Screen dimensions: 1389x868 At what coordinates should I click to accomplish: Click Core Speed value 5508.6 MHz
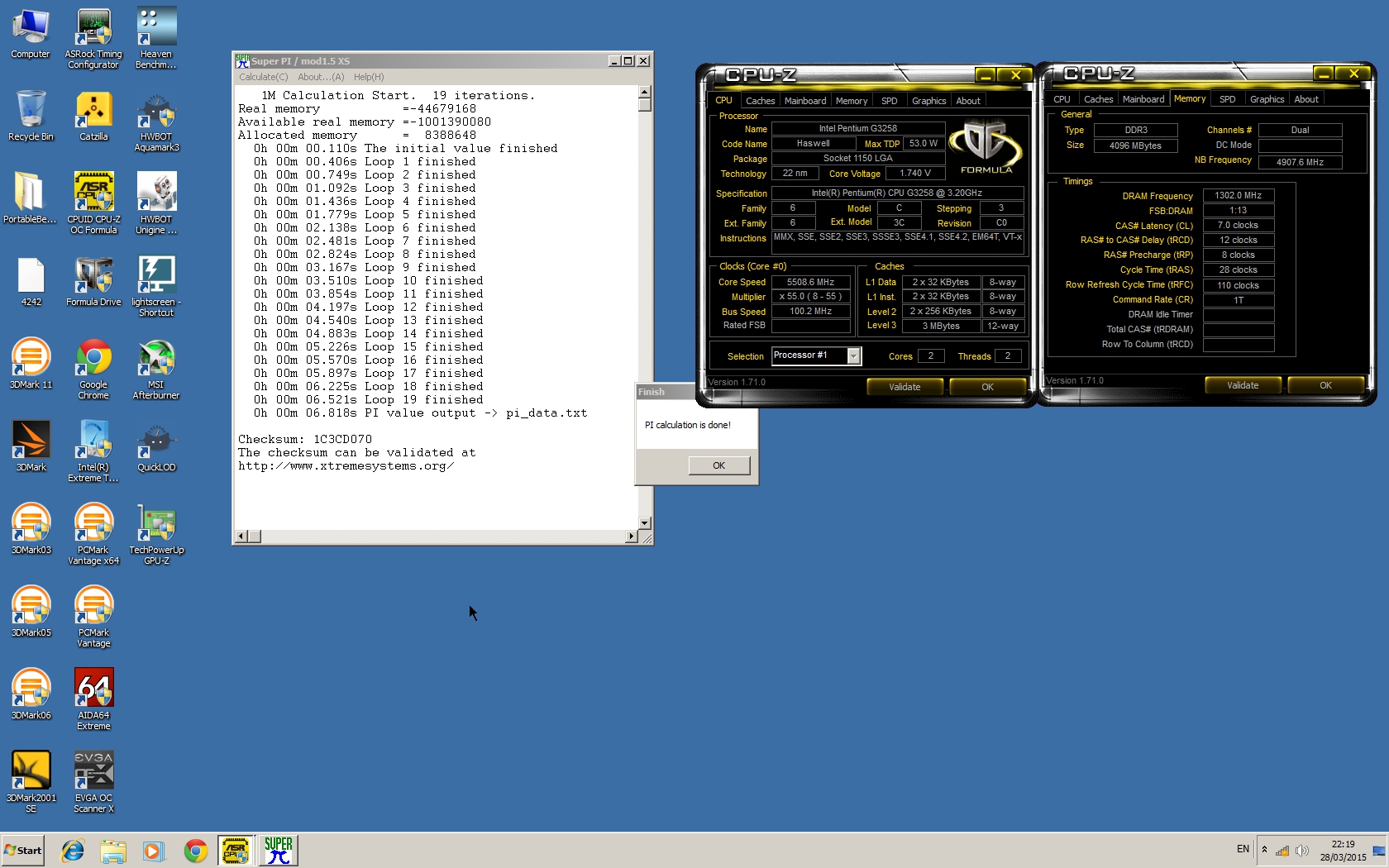tap(810, 282)
